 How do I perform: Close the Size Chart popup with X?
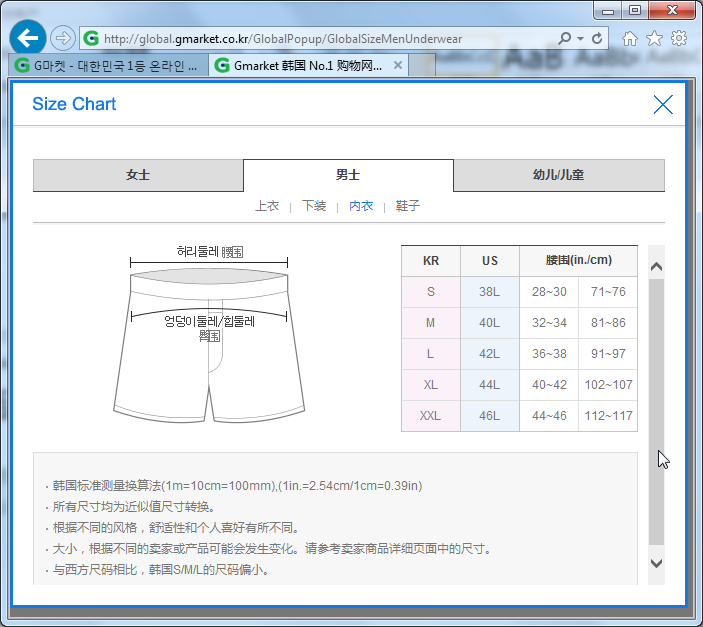click(662, 104)
